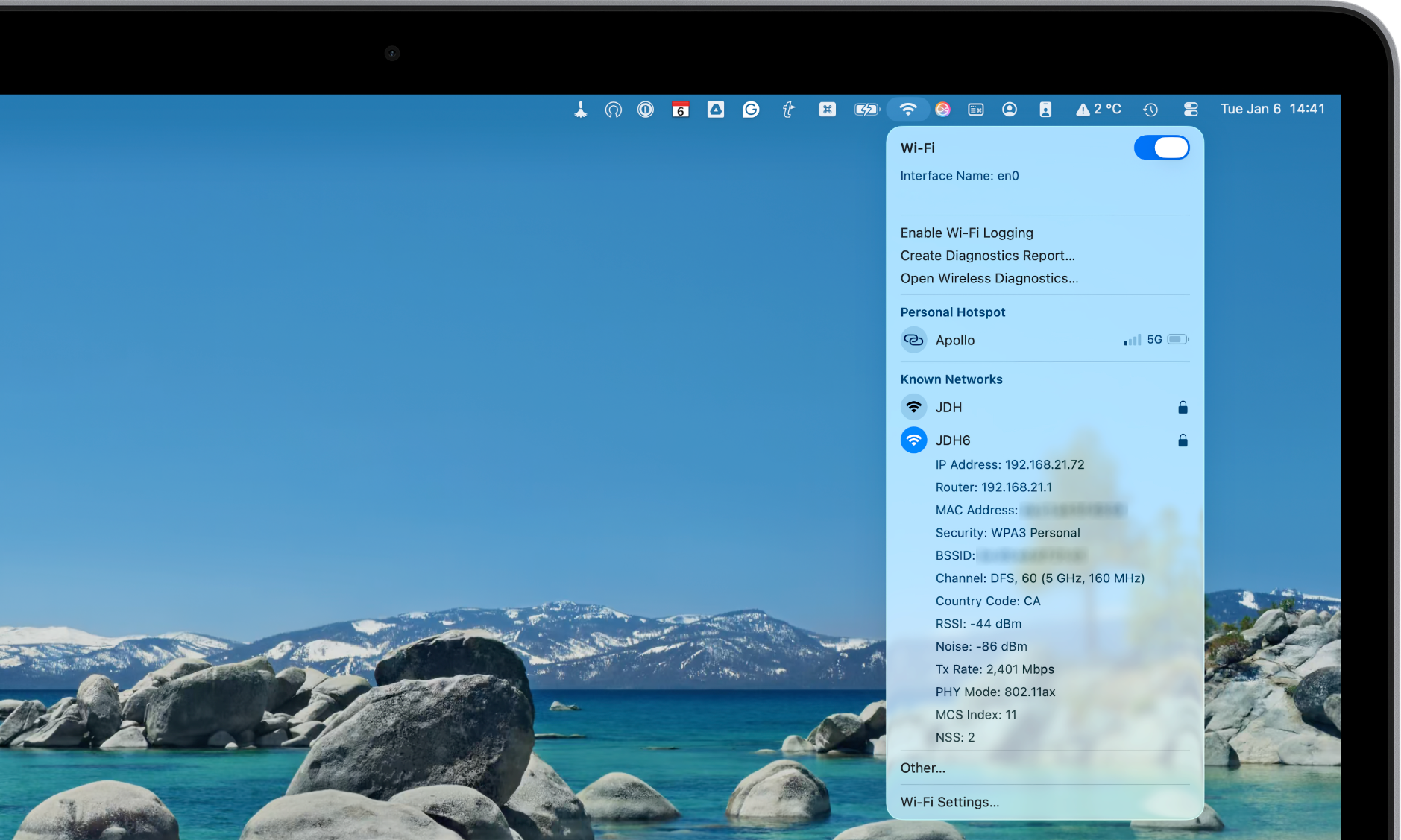1401x840 pixels.
Task: Click the battery charging status icon
Action: pos(866,110)
